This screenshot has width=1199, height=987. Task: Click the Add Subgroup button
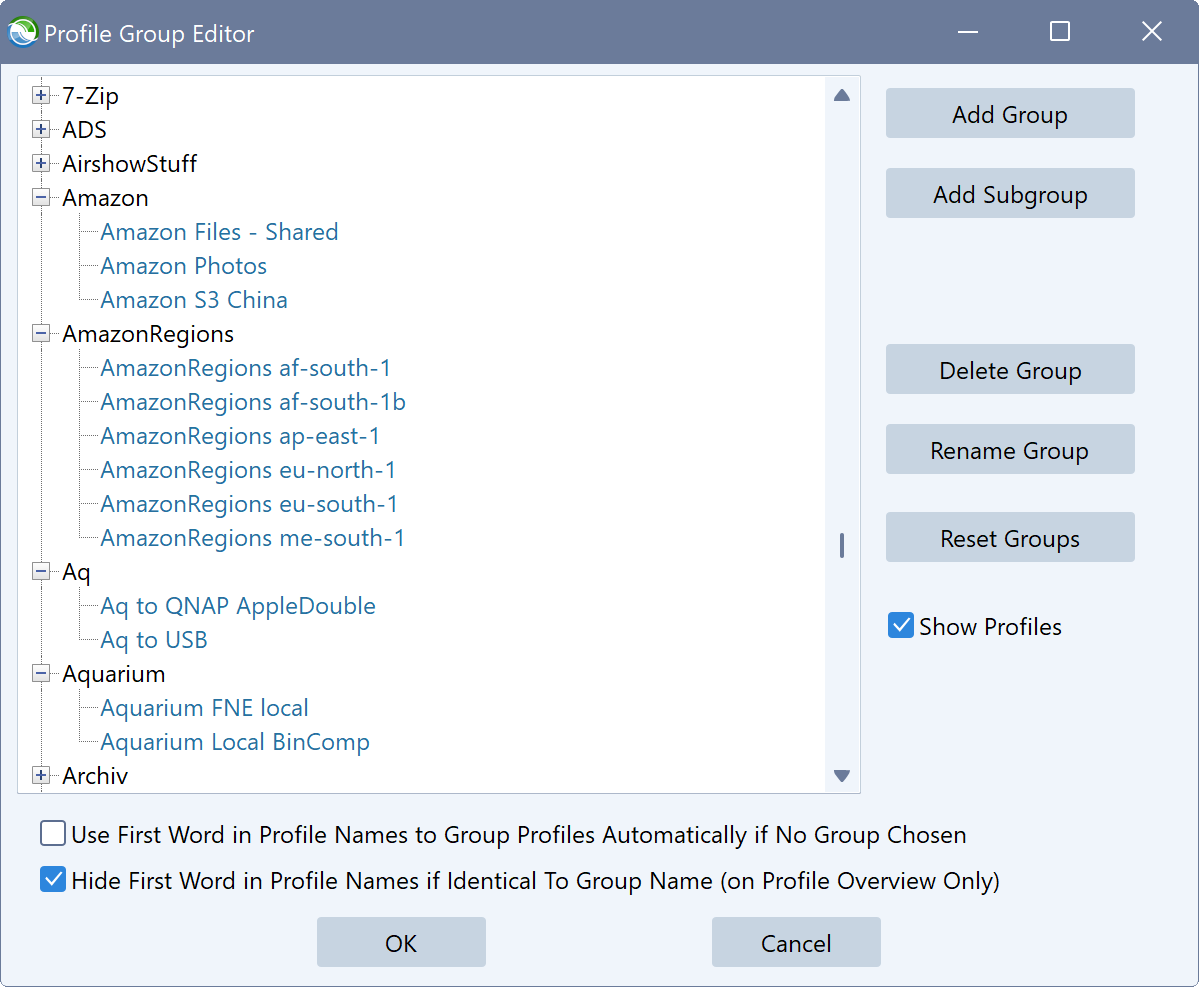(x=1009, y=193)
